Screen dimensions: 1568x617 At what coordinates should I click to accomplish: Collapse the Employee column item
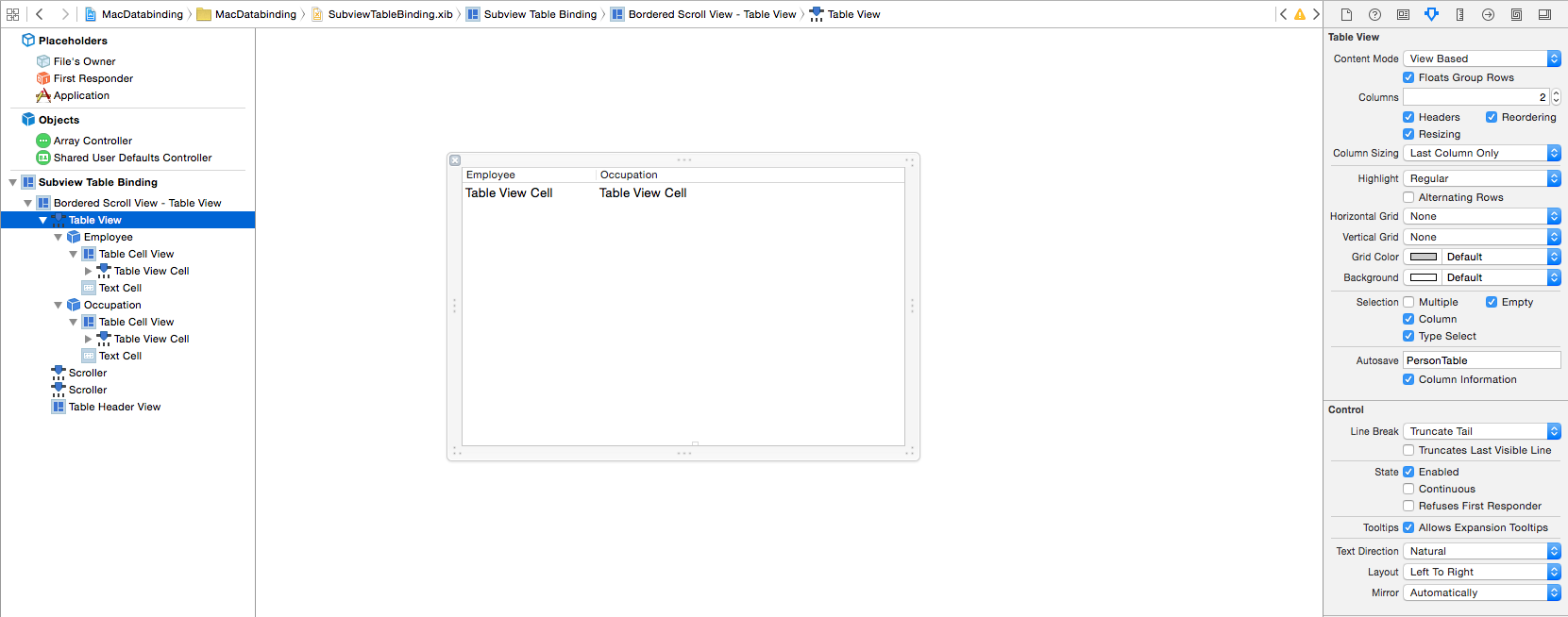click(58, 237)
